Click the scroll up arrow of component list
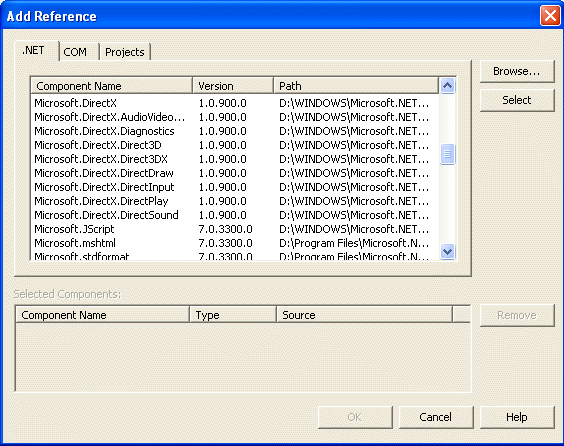The width and height of the screenshot is (564, 446). coord(447,86)
